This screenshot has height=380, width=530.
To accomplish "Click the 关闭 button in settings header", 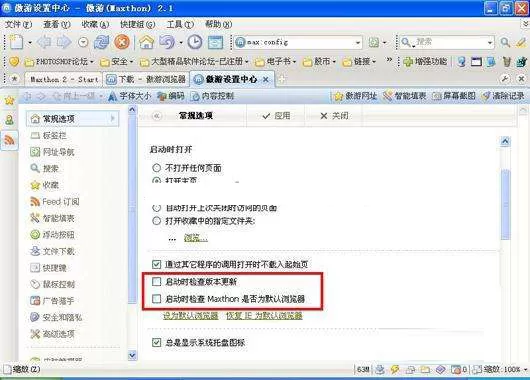I will 334,116.
